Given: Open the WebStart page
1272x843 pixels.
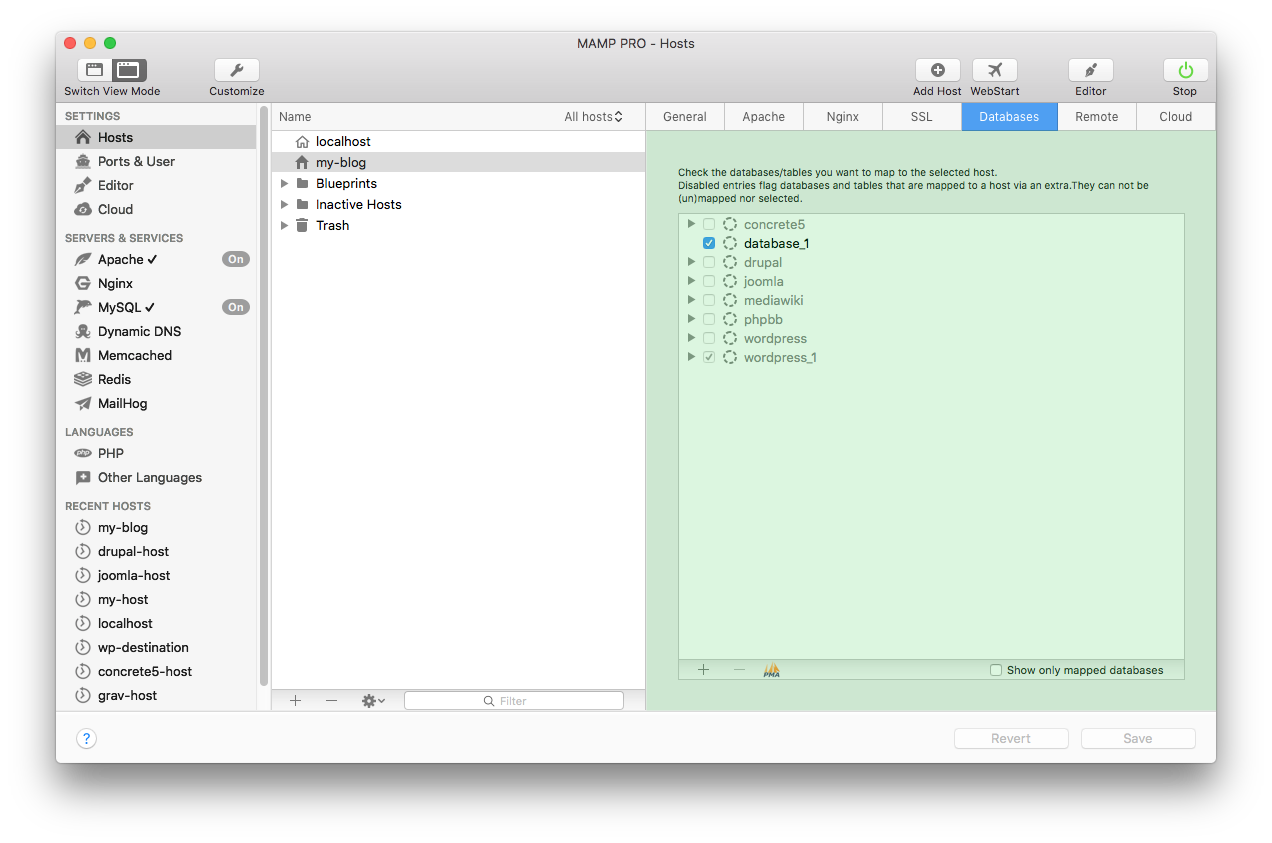Looking at the screenshot, I should point(994,70).
